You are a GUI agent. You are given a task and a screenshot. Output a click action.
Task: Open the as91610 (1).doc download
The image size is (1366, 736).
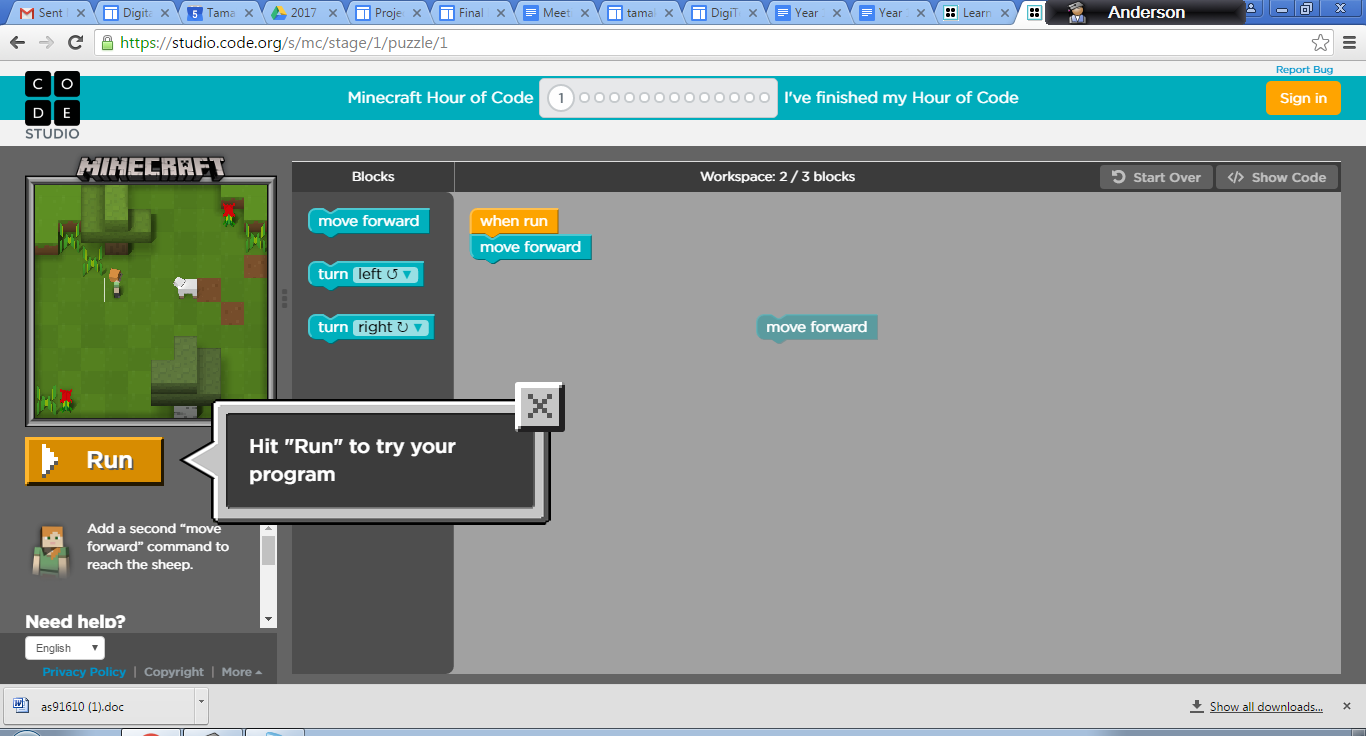point(100,705)
